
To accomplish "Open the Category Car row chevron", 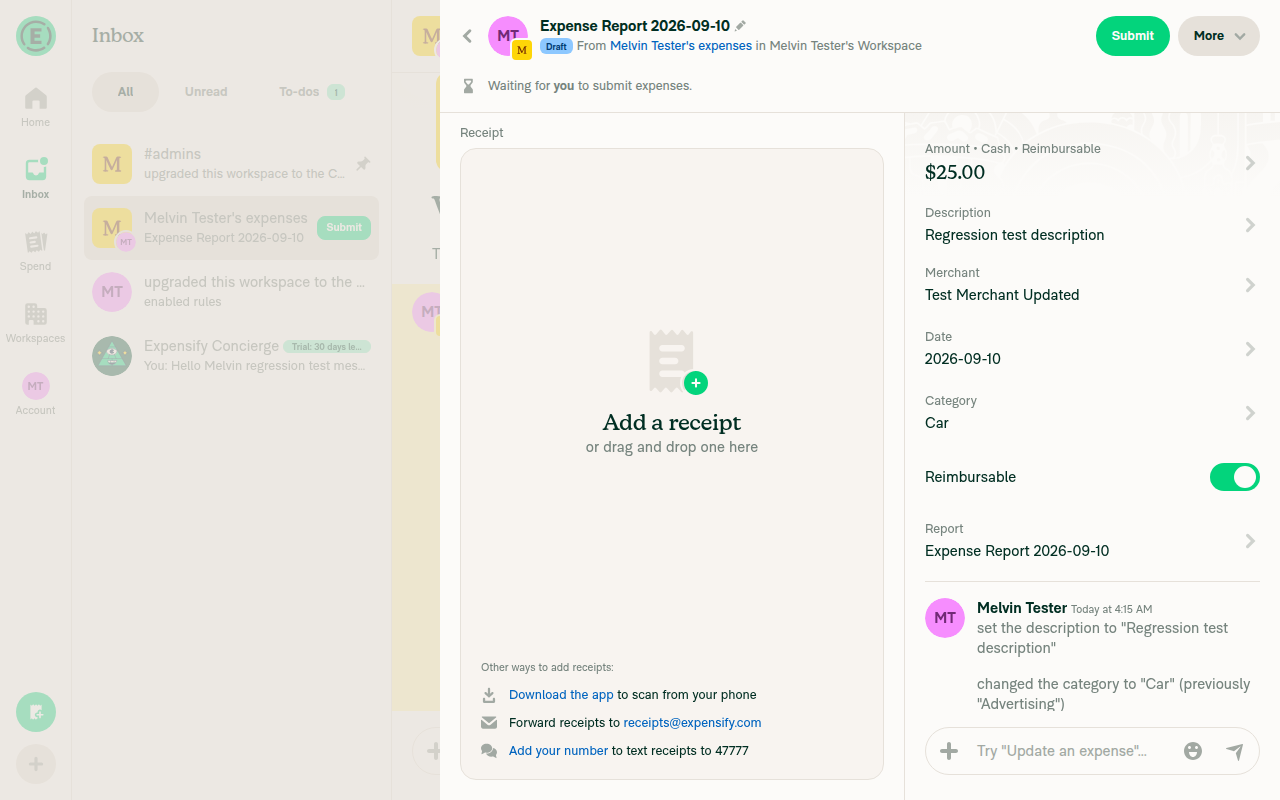I will click(x=1250, y=413).
